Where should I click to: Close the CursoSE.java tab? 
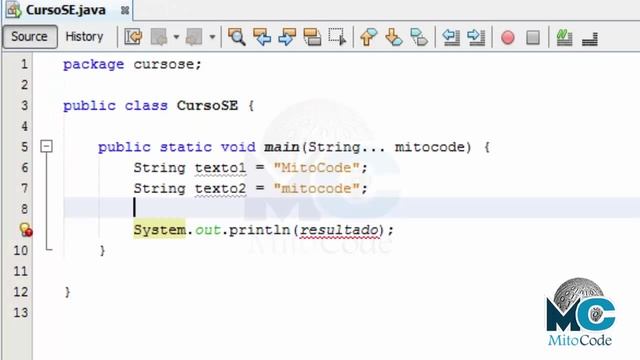click(x=125, y=11)
